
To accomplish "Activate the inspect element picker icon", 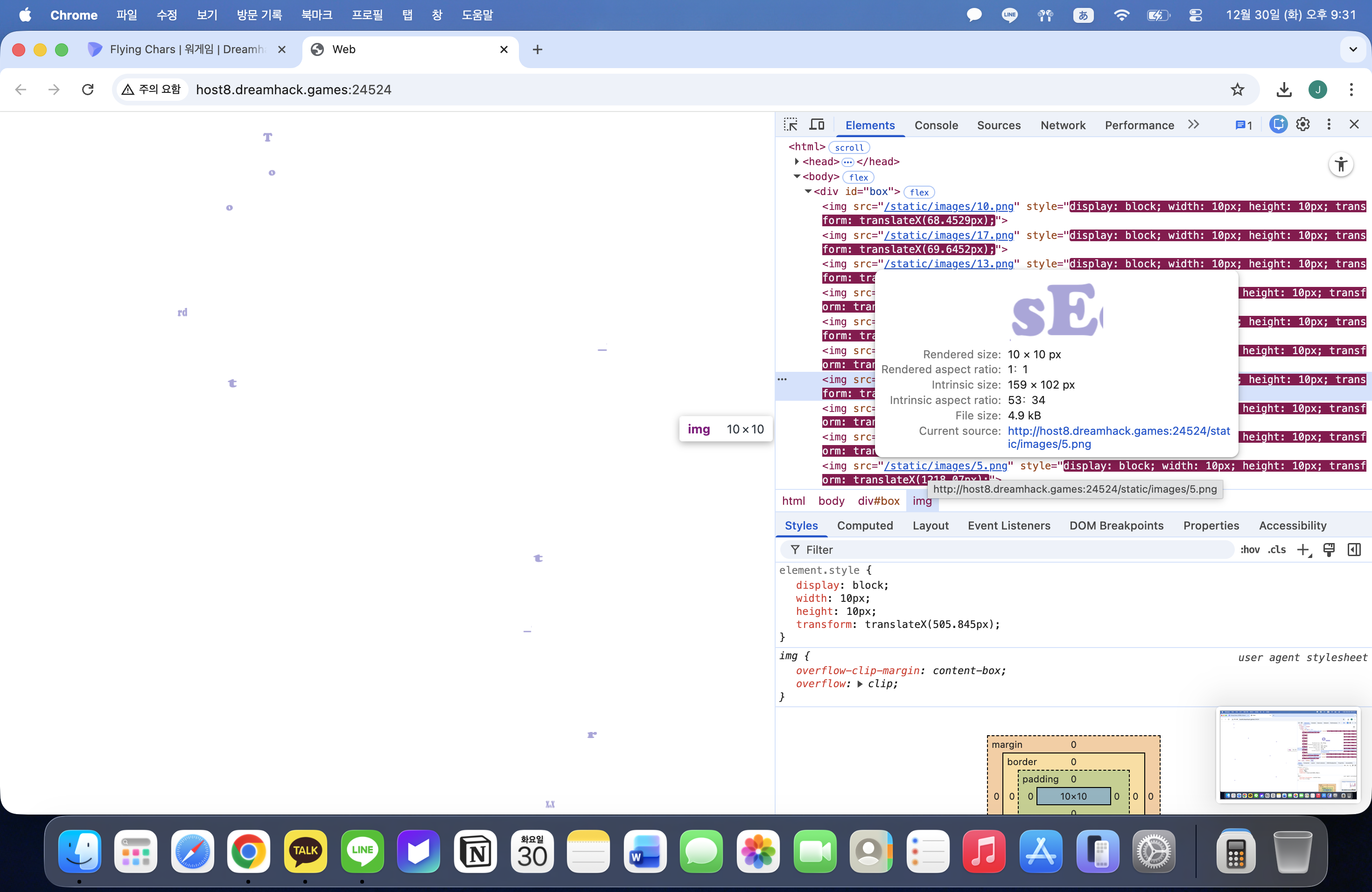I will (791, 125).
